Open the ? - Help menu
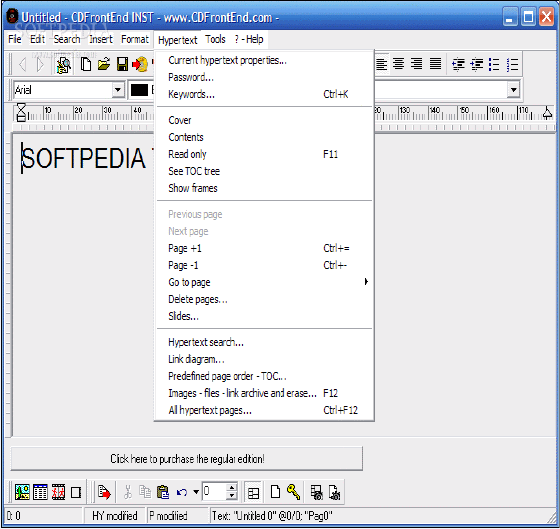 [249, 39]
